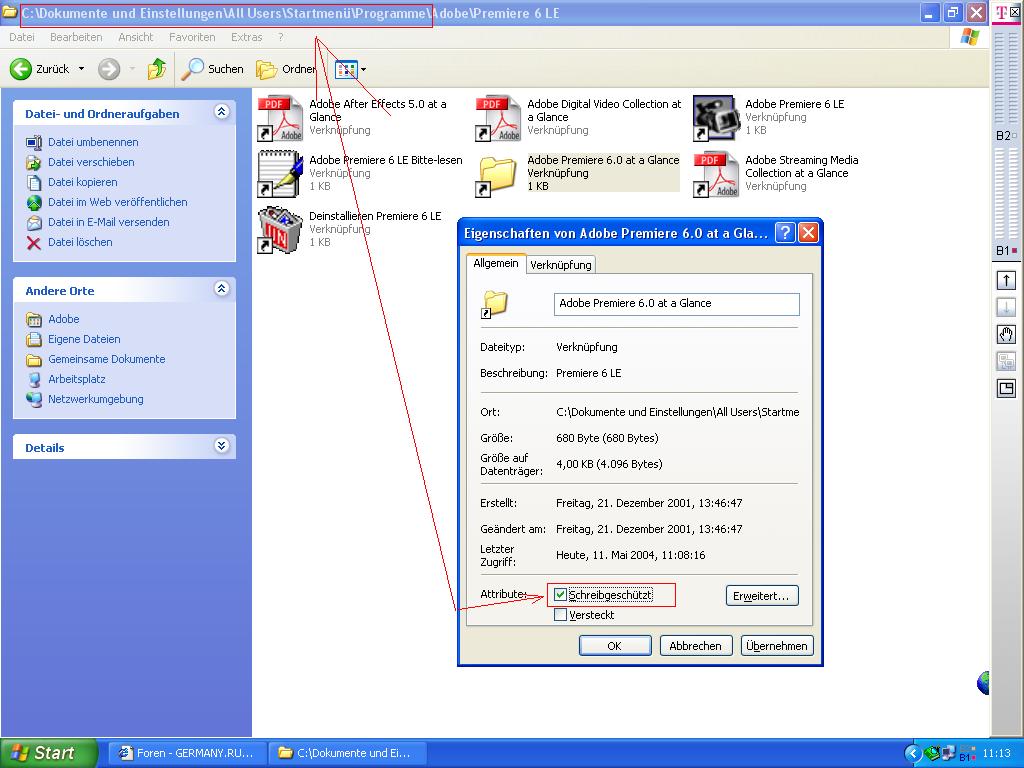Click the Ort path text in dialog

pyautogui.click(x=677, y=412)
